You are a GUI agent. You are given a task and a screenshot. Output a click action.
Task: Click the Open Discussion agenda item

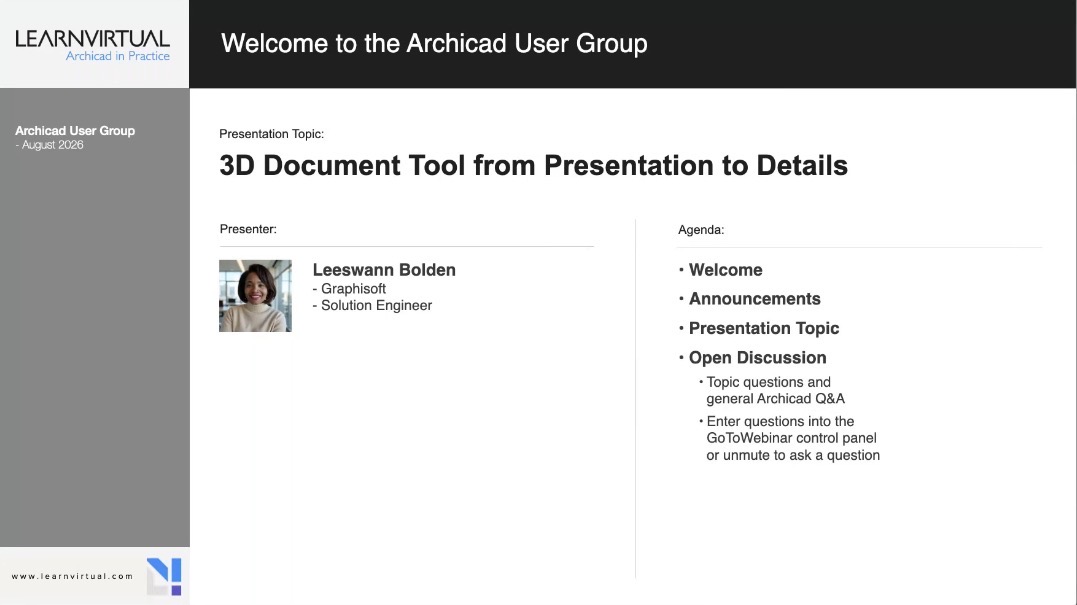click(758, 358)
